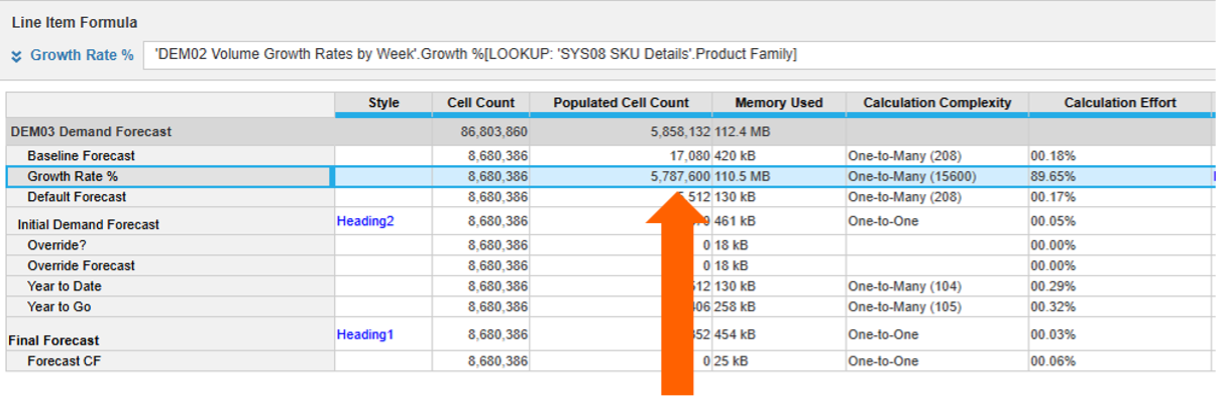
Task: Click the Growth Rate % formula label
Action: point(81,55)
